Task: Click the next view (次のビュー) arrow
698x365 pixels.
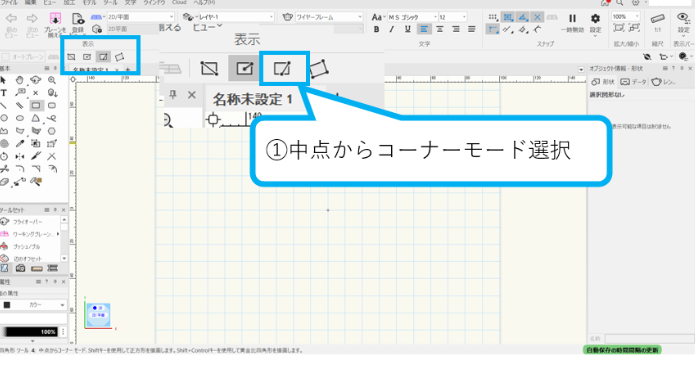Action: [32, 19]
